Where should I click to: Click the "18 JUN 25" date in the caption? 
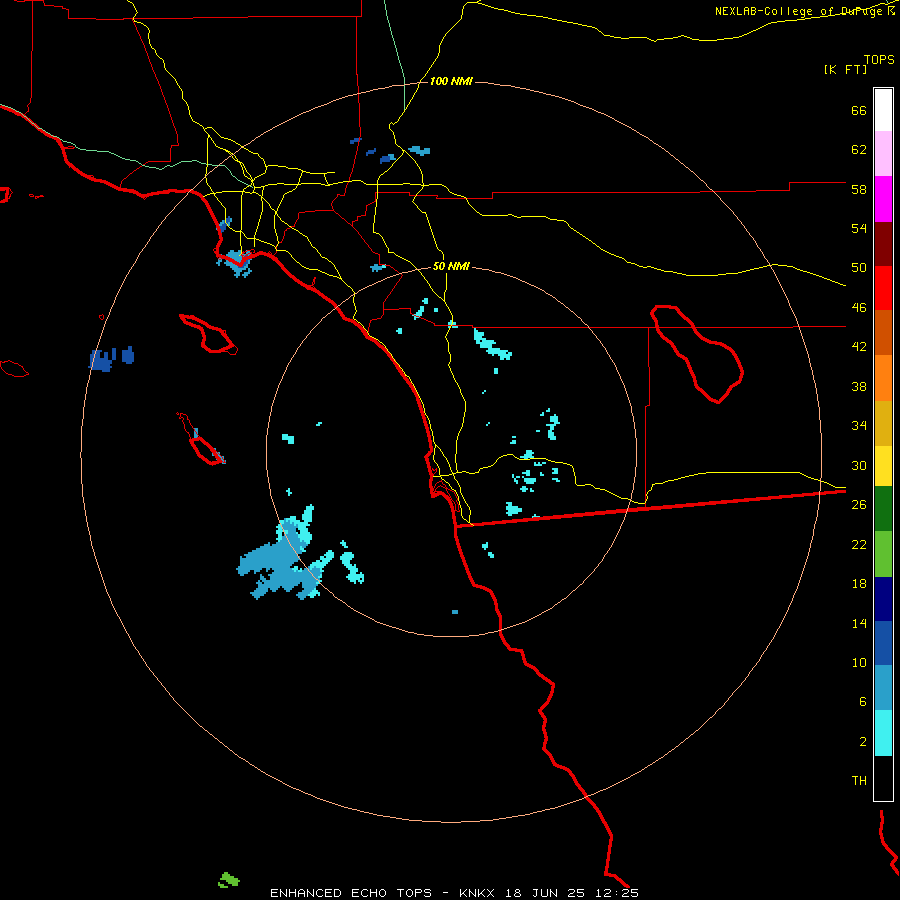545,893
